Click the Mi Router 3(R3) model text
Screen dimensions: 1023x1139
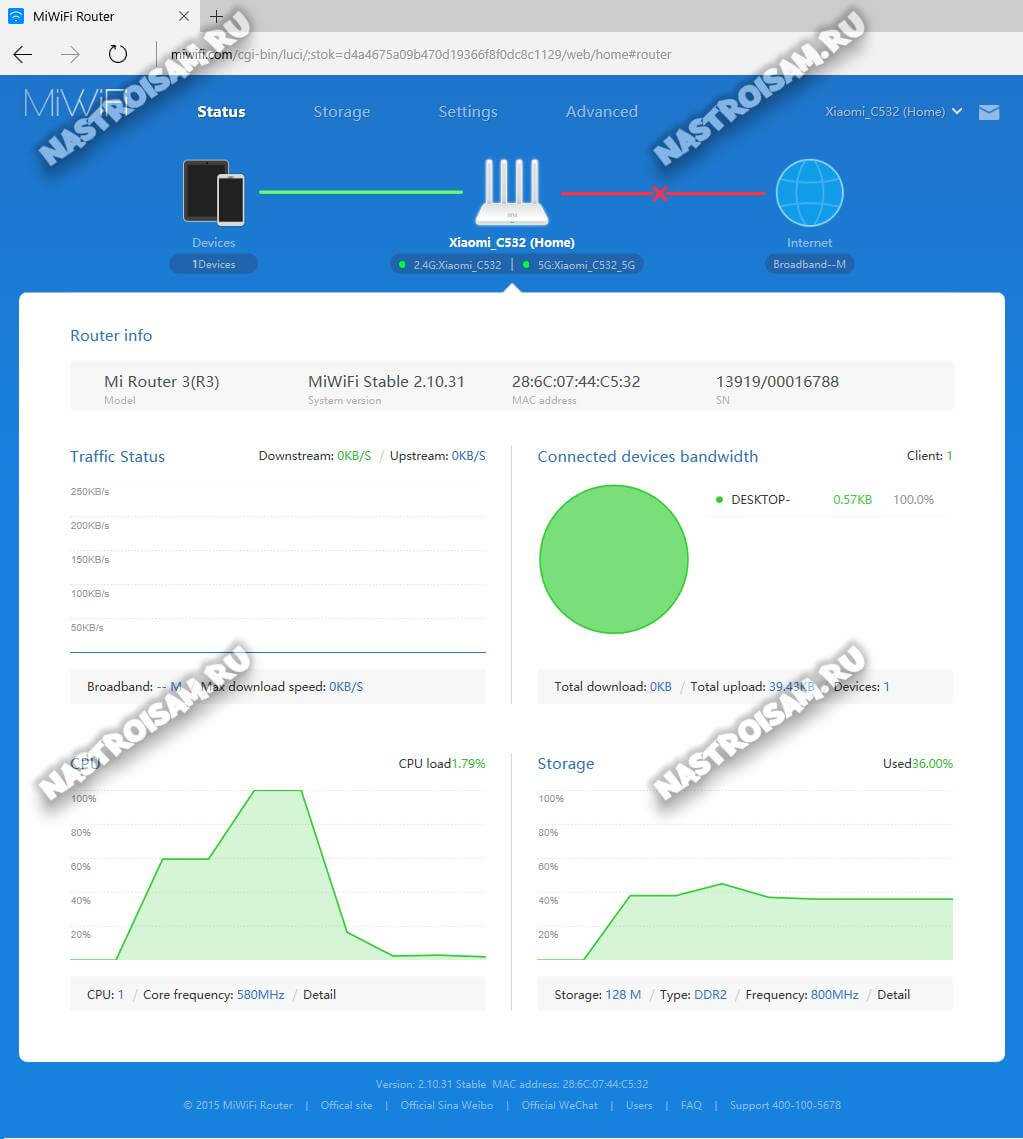(161, 381)
